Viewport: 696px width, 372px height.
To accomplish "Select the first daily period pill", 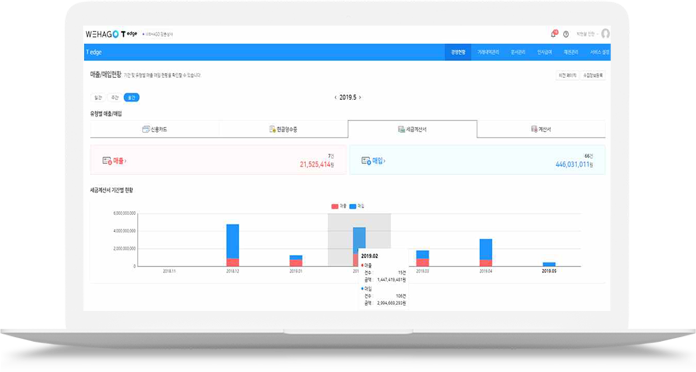I will coord(98,97).
